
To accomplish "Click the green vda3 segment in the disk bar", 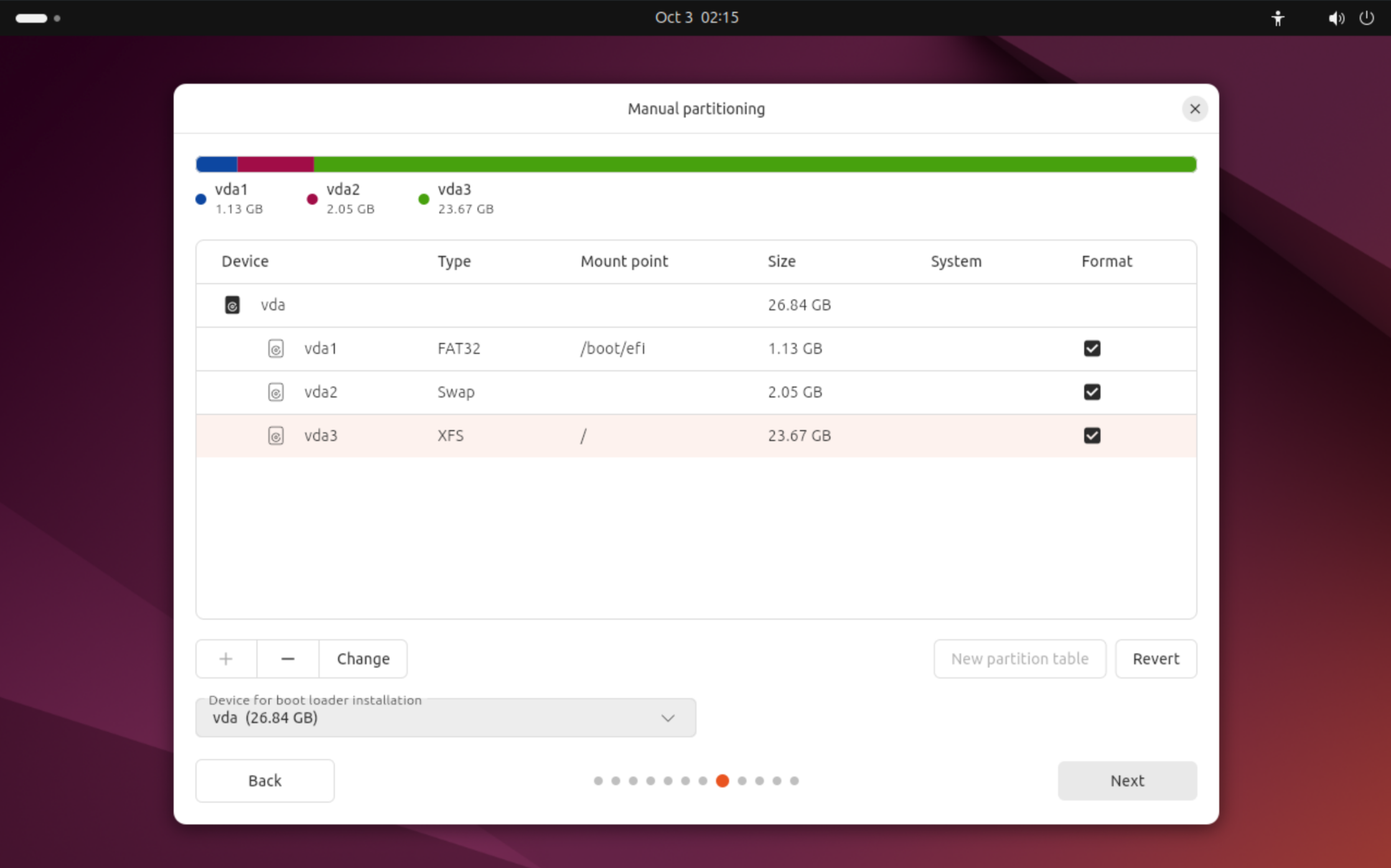I will coord(753,164).
